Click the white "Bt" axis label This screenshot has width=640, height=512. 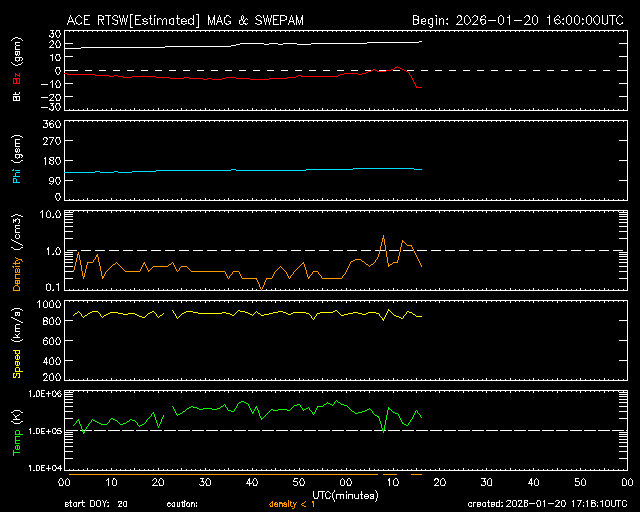click(17, 96)
